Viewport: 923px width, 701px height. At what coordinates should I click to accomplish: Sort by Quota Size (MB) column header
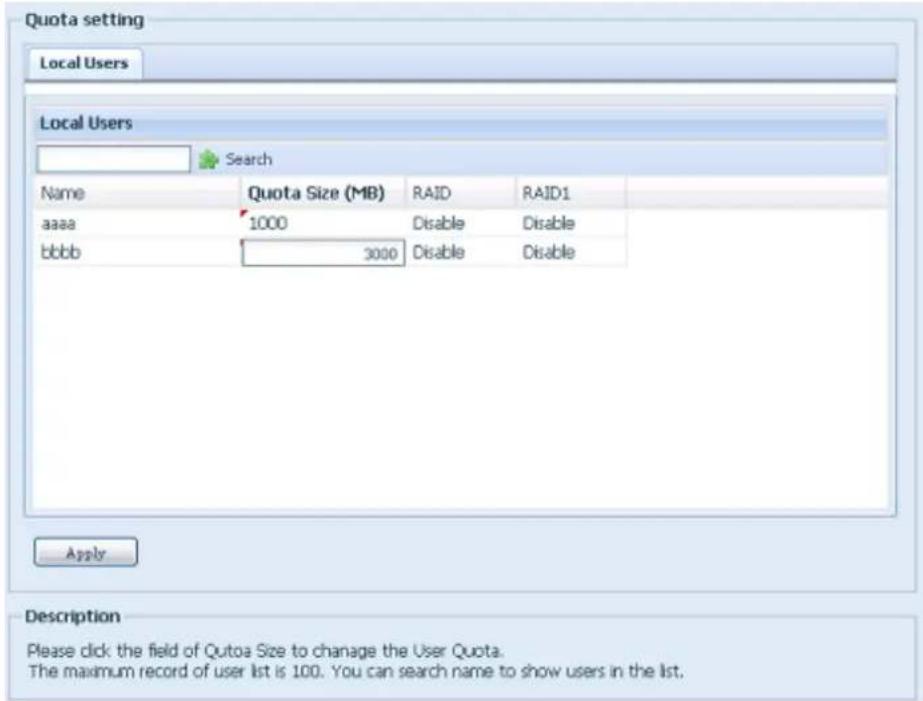[323, 193]
